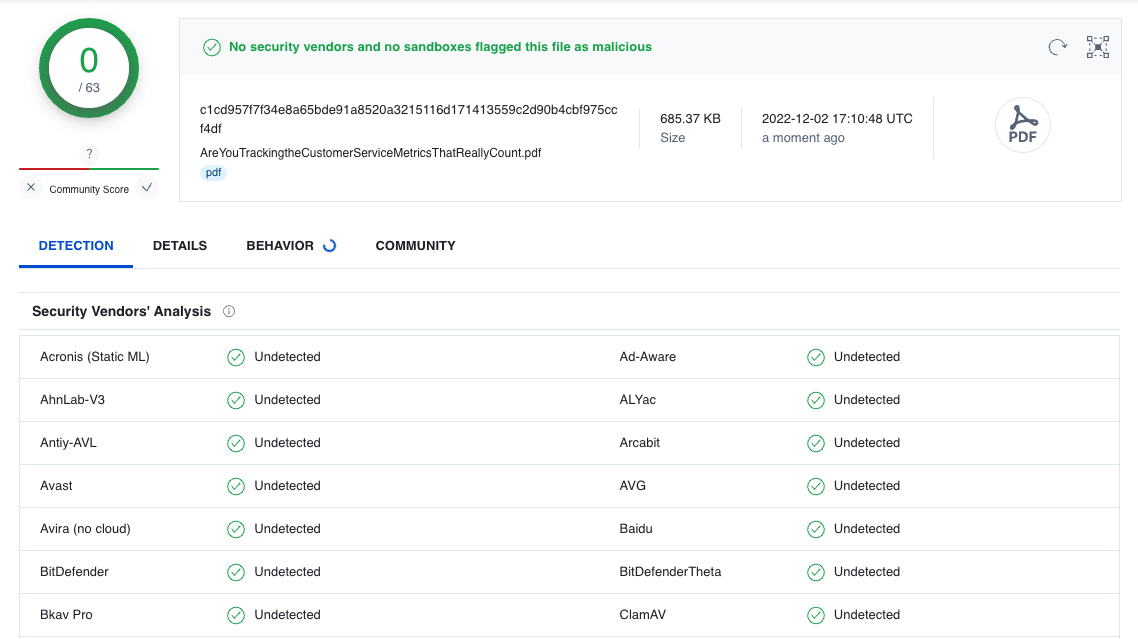Select the BitDefenderTheta vendor row

670,572
